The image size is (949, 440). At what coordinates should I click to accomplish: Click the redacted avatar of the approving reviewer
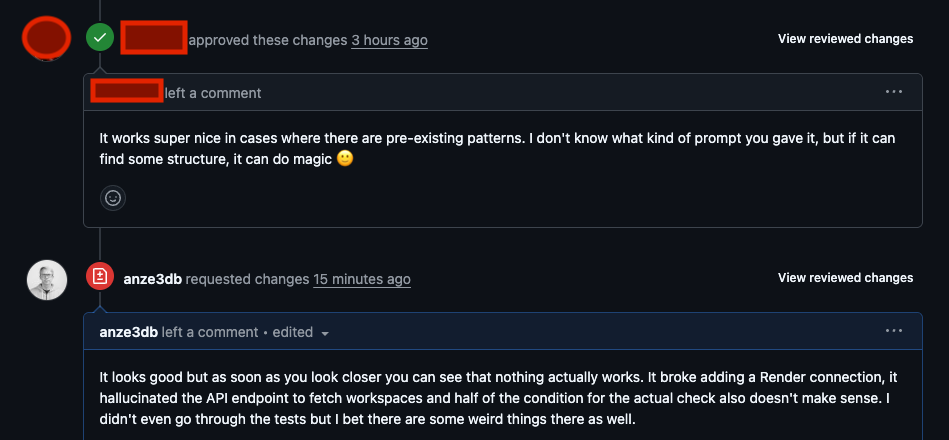tap(46, 38)
